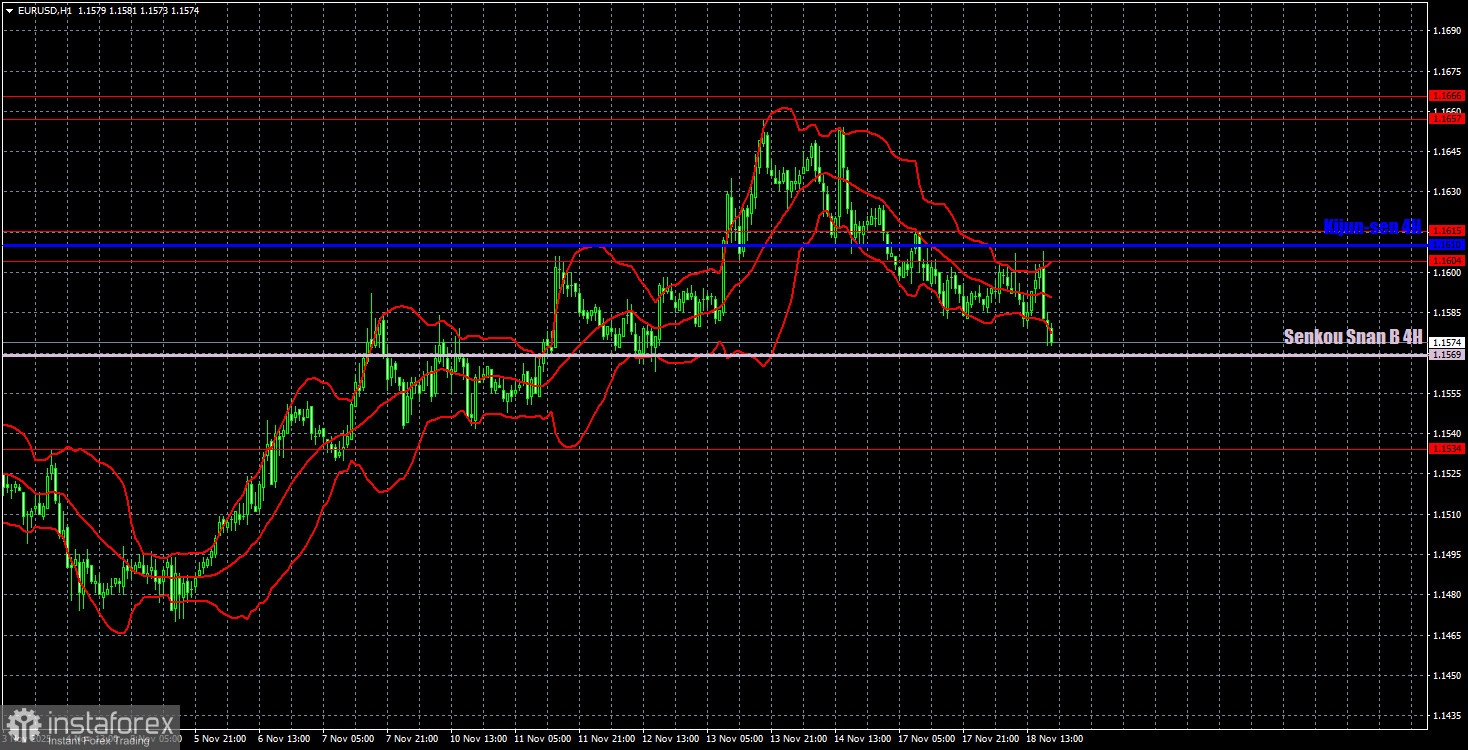
Task: Click the Kijm-sen 4H text label
Action: coord(1371,228)
